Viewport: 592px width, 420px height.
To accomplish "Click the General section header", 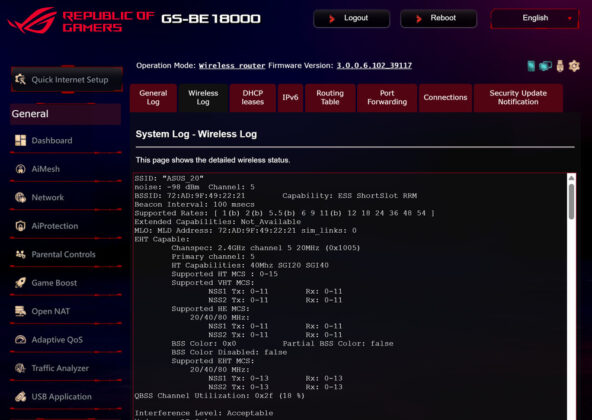I will tap(66, 114).
